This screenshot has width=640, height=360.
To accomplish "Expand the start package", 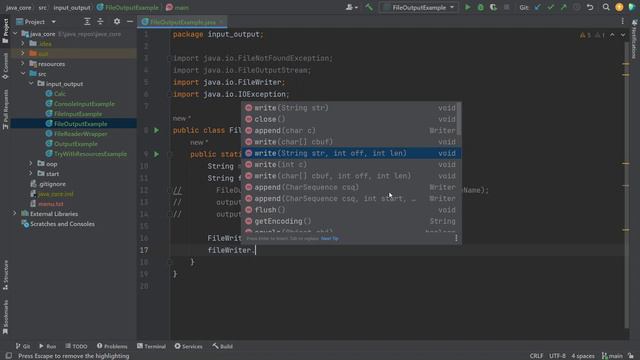I will click(31, 173).
